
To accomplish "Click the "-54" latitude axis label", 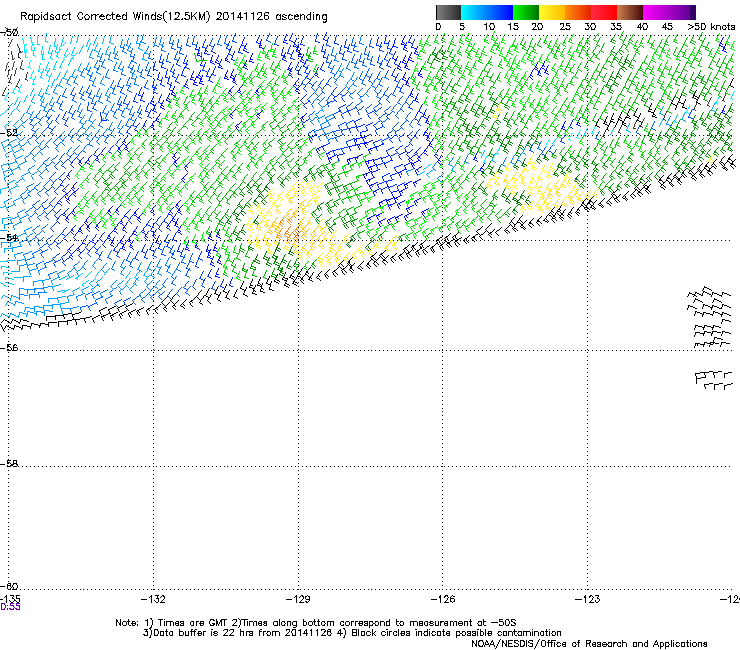I will click(x=9, y=237).
